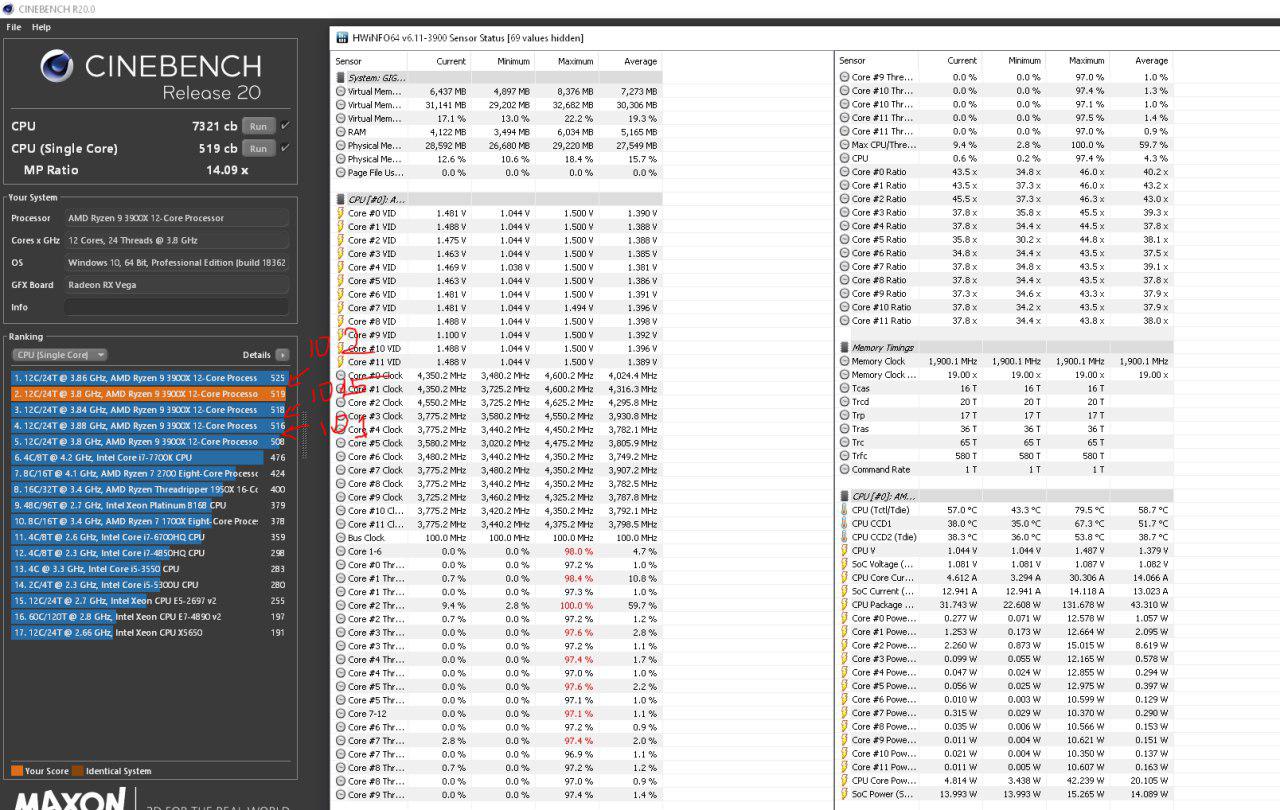This screenshot has height=810, width=1280.
Task: Run the CPU (Single Core) benchmark
Action: coord(258,148)
